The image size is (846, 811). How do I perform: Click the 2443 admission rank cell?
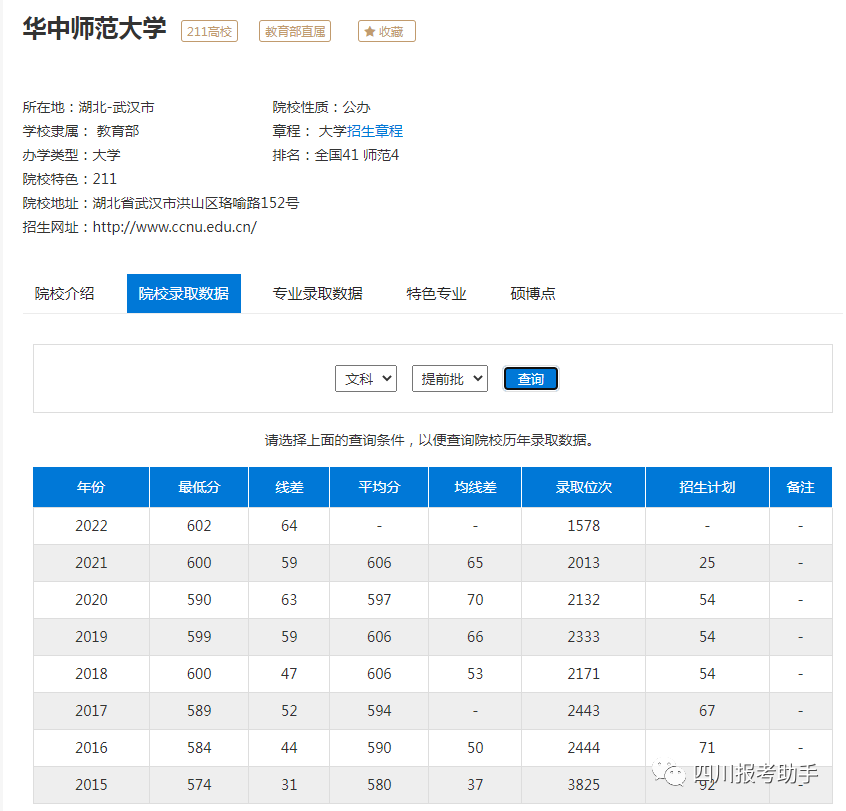point(584,711)
